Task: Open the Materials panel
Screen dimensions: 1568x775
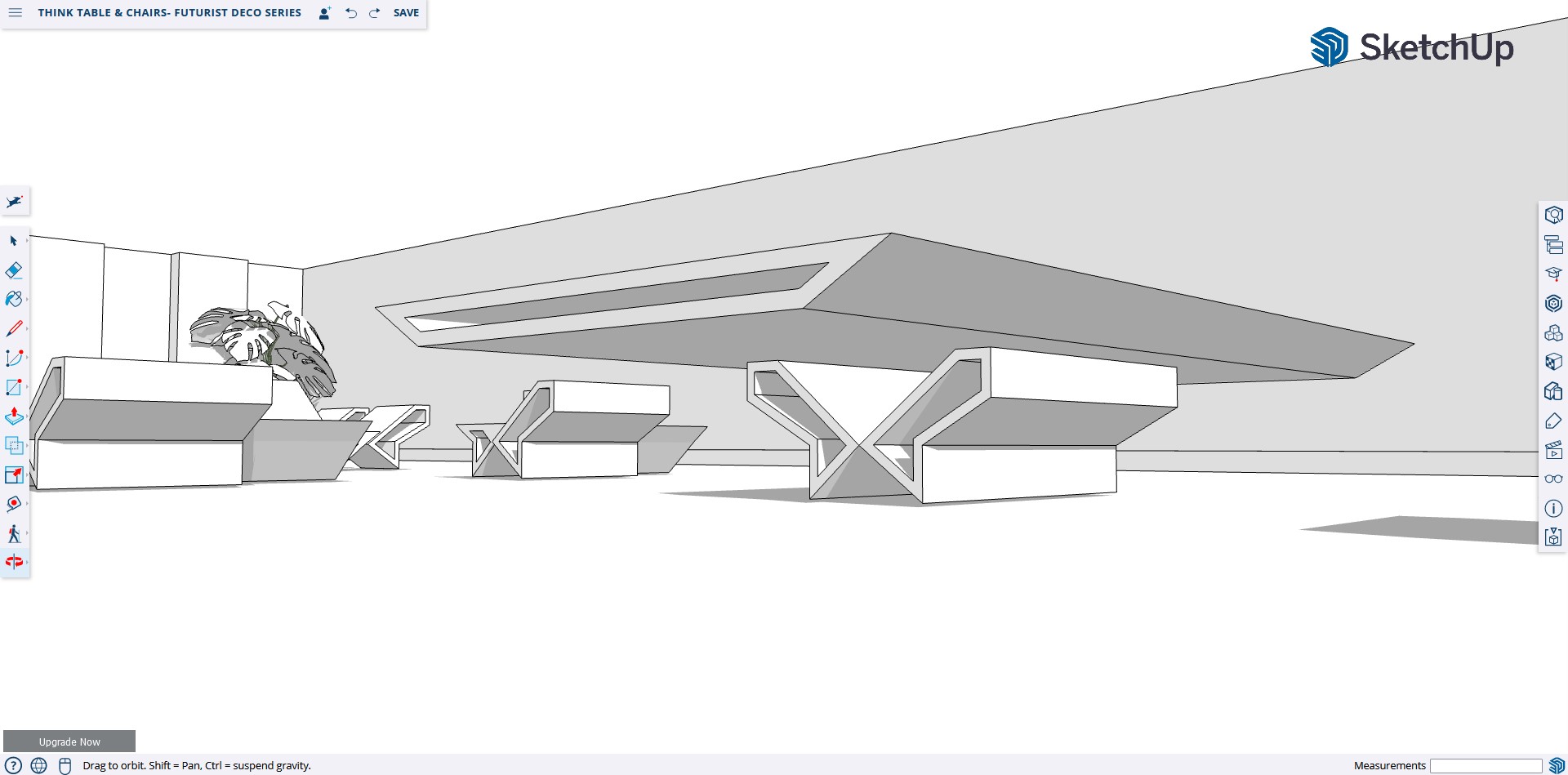Action: (x=1553, y=362)
